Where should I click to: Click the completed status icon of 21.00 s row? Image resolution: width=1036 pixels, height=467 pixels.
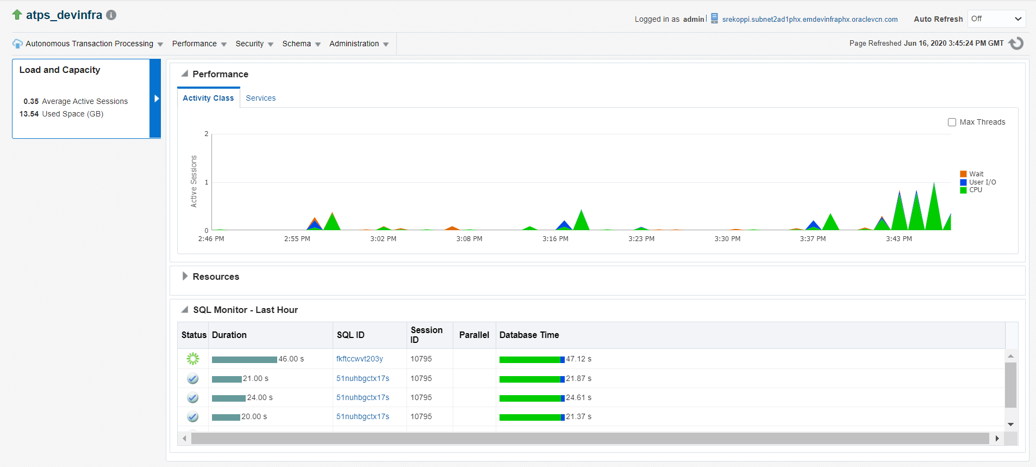[x=193, y=379]
